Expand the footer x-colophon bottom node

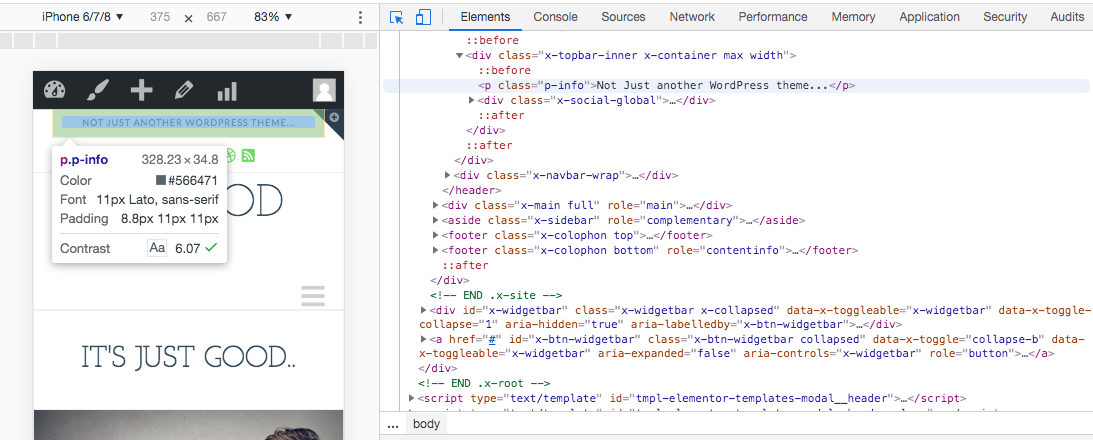point(436,250)
